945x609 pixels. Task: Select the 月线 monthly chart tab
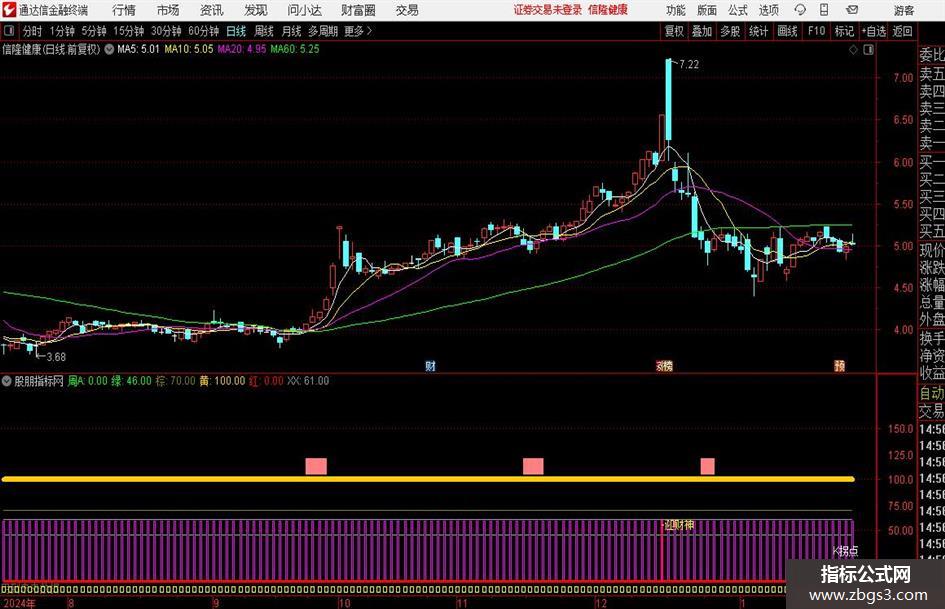[292, 31]
